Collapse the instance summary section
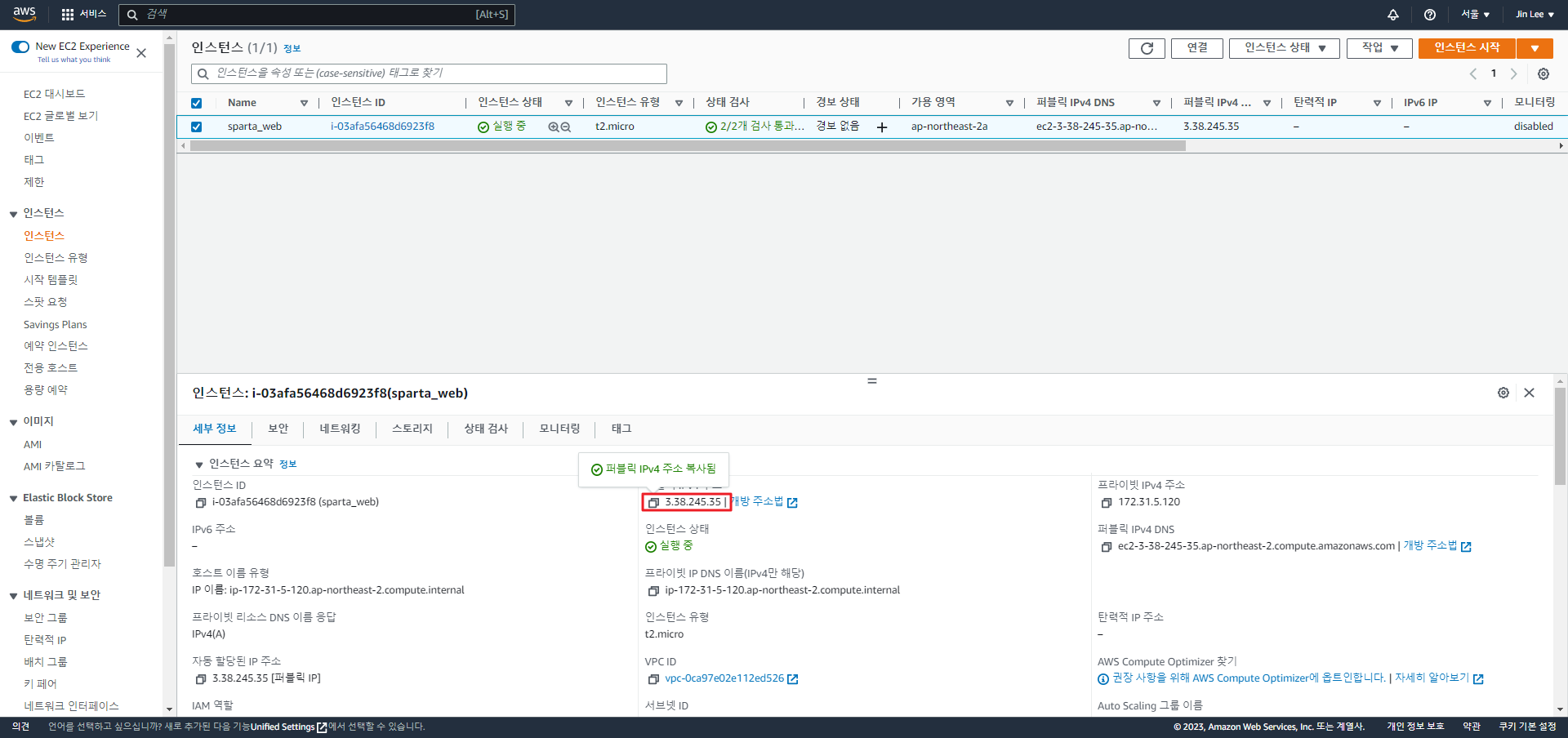 pyautogui.click(x=198, y=465)
